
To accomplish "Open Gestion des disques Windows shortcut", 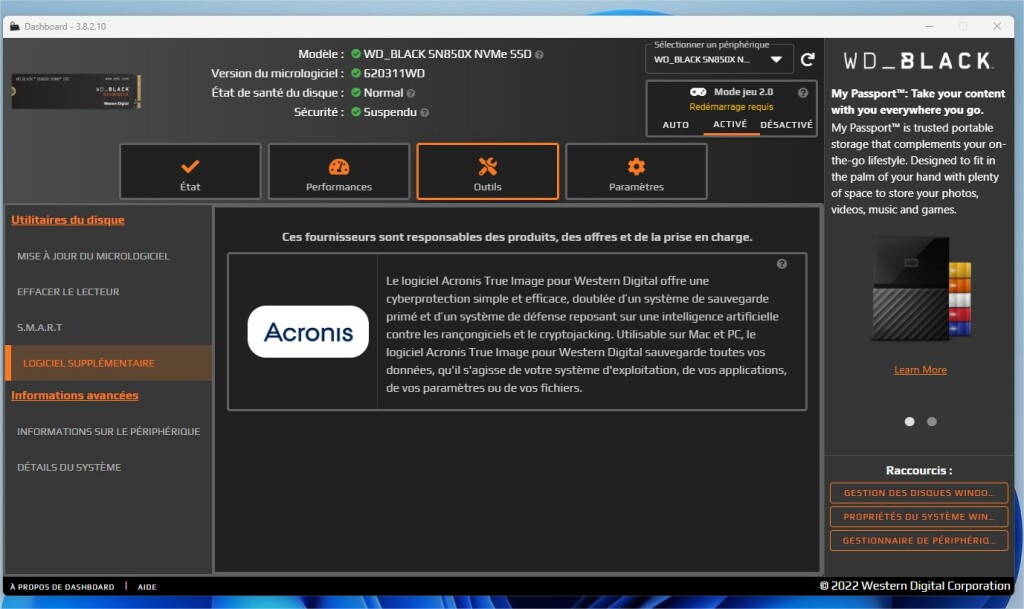I will click(919, 493).
